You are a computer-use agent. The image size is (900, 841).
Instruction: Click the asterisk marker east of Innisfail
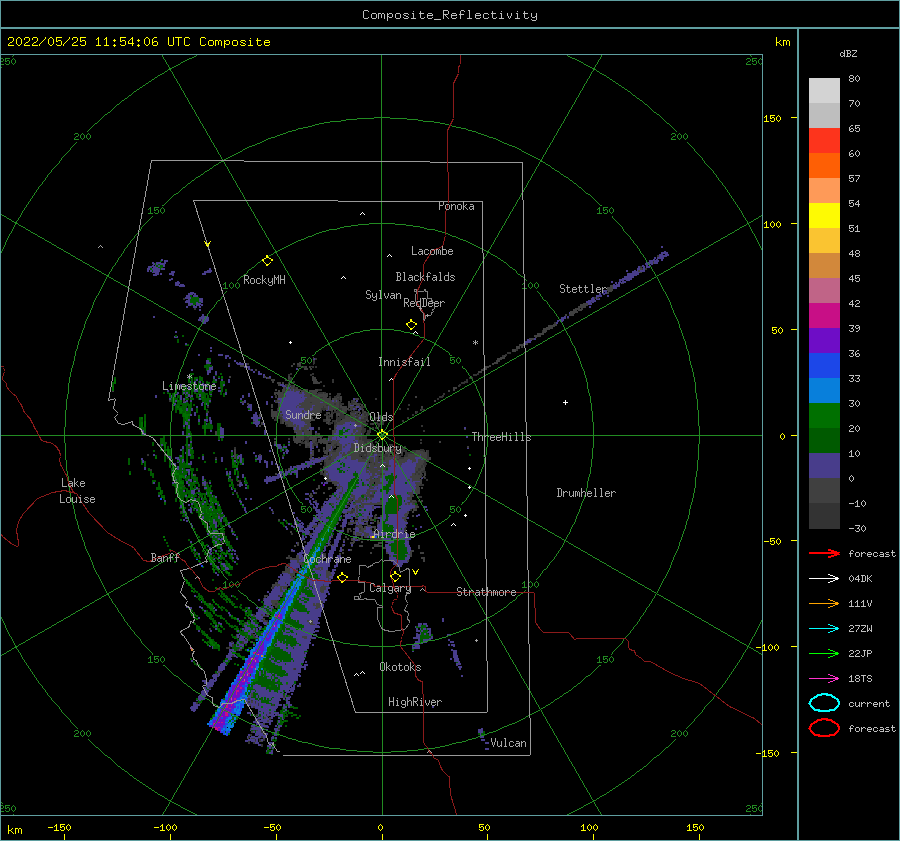[475, 343]
